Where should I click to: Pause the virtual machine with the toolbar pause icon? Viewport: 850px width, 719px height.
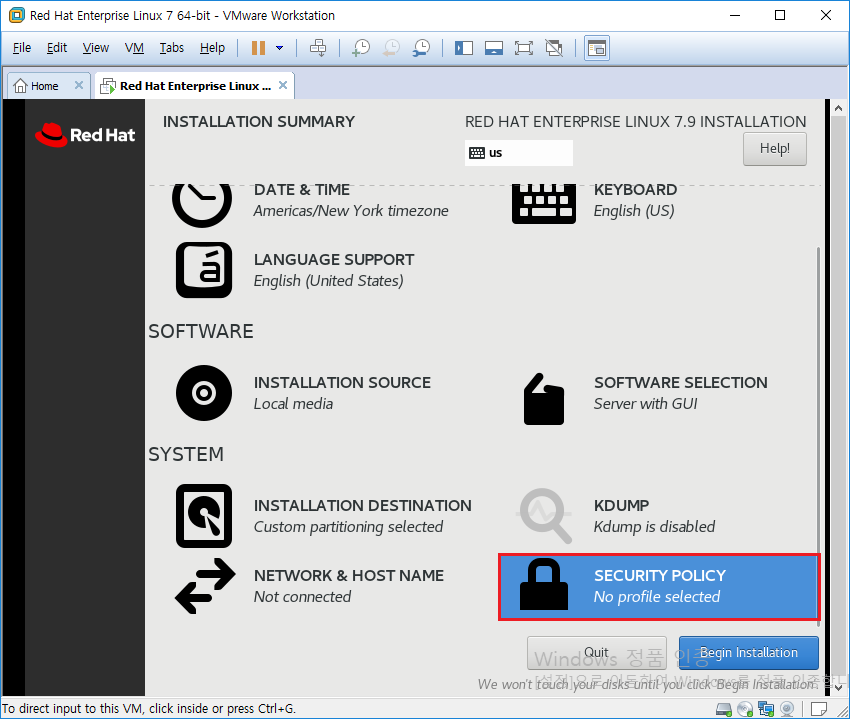pyautogui.click(x=259, y=48)
